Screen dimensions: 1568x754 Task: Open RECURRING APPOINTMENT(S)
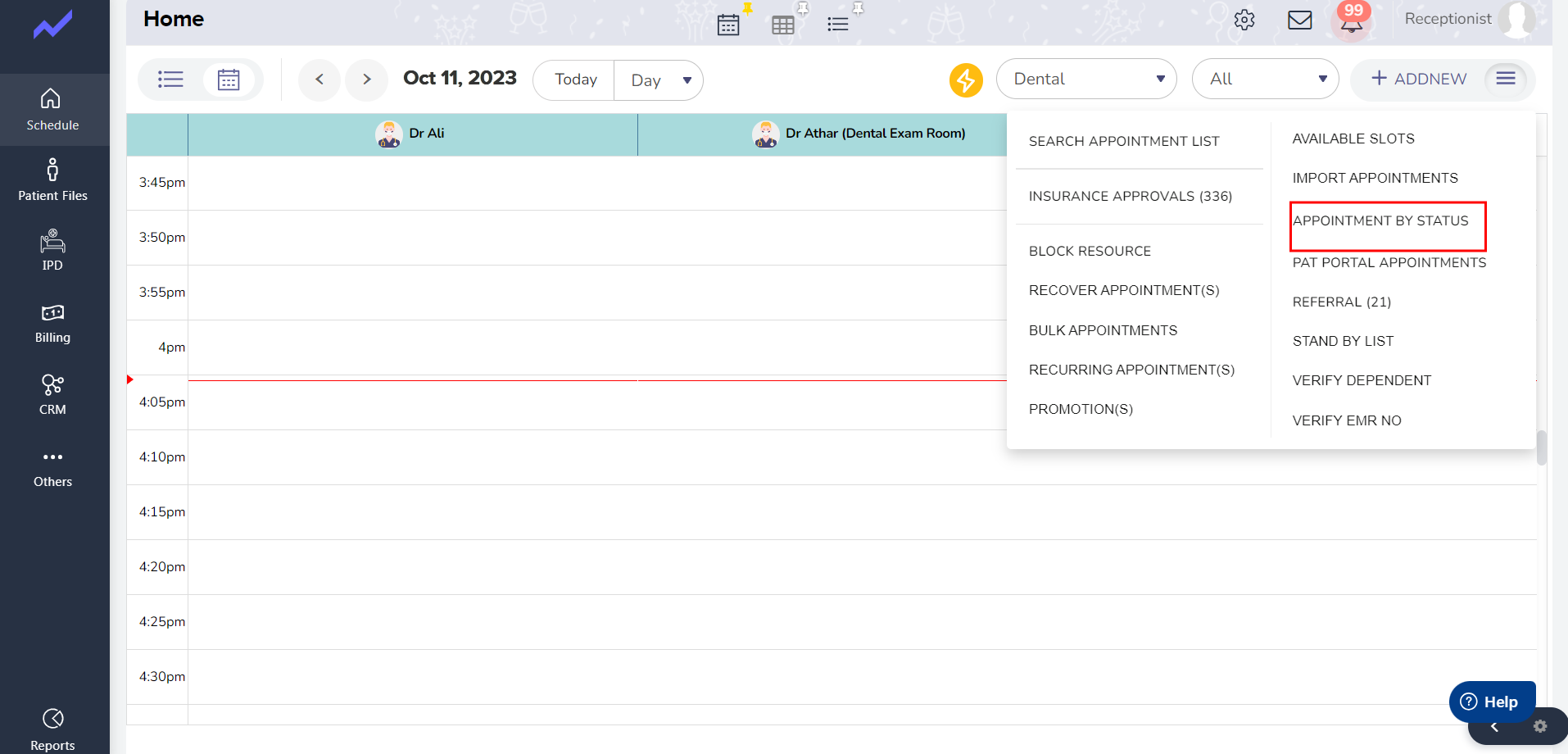pyautogui.click(x=1131, y=370)
